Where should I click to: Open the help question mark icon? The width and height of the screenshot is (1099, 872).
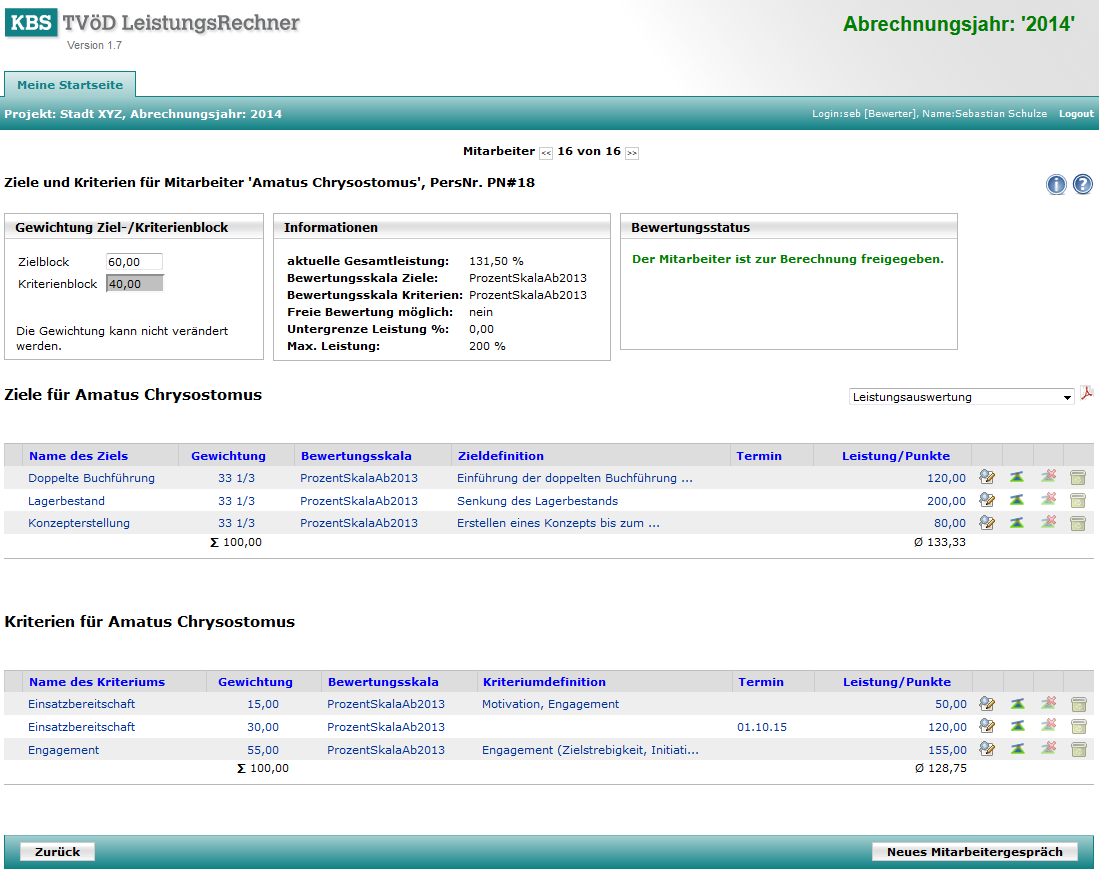click(x=1083, y=184)
